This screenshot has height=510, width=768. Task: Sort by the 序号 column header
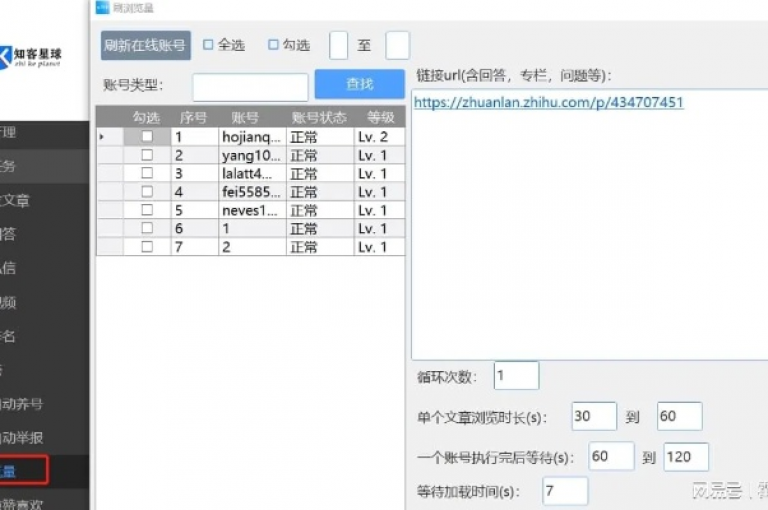coord(193,117)
